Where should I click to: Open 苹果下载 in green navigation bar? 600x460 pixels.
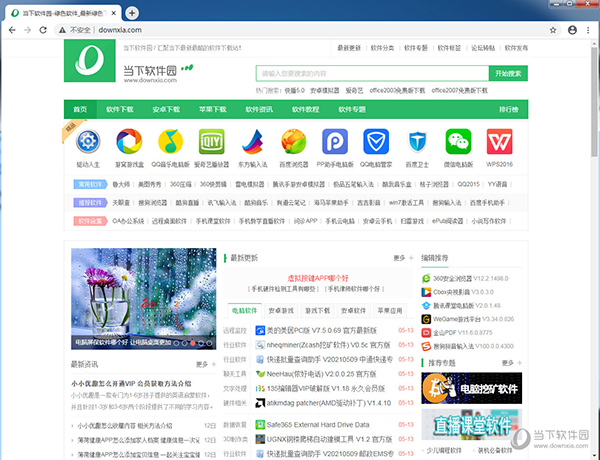[212, 109]
